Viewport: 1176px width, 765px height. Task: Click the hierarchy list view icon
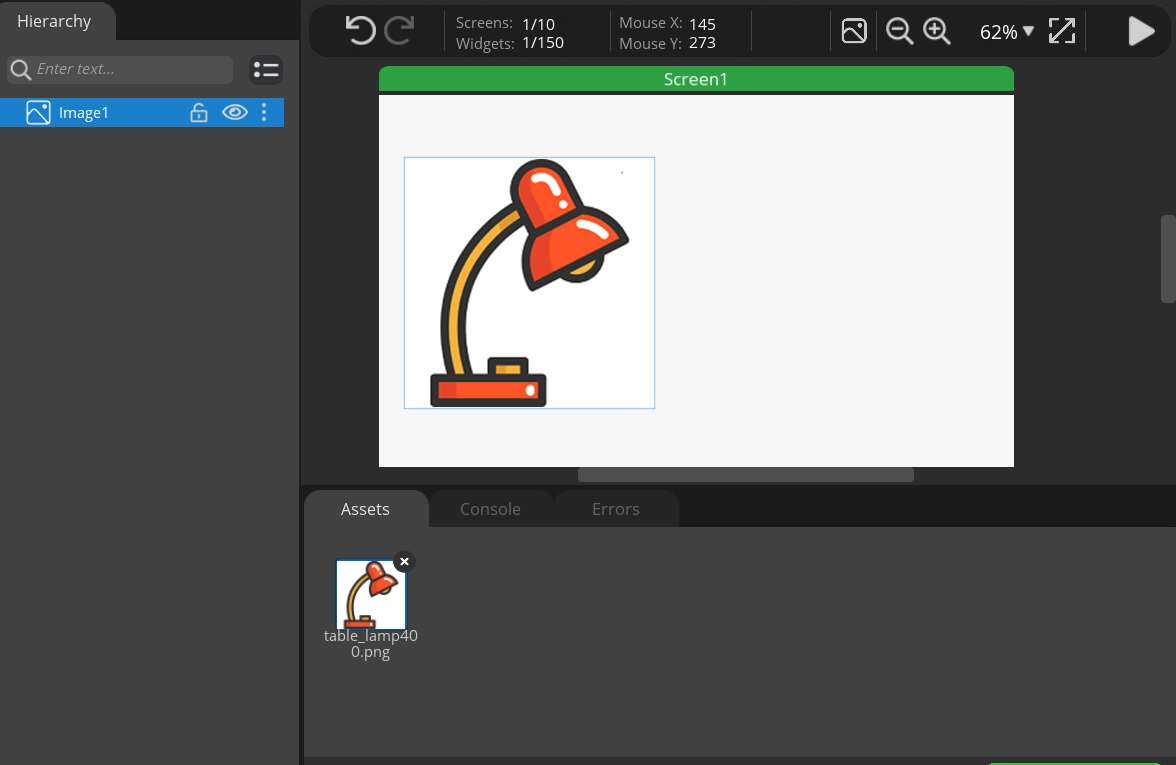266,70
